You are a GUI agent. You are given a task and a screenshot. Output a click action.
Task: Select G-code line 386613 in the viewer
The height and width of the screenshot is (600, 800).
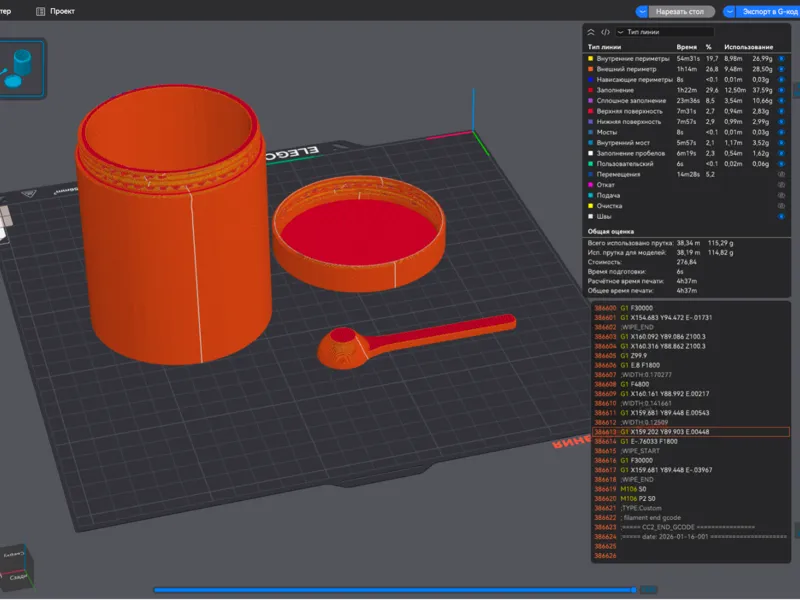(690, 432)
